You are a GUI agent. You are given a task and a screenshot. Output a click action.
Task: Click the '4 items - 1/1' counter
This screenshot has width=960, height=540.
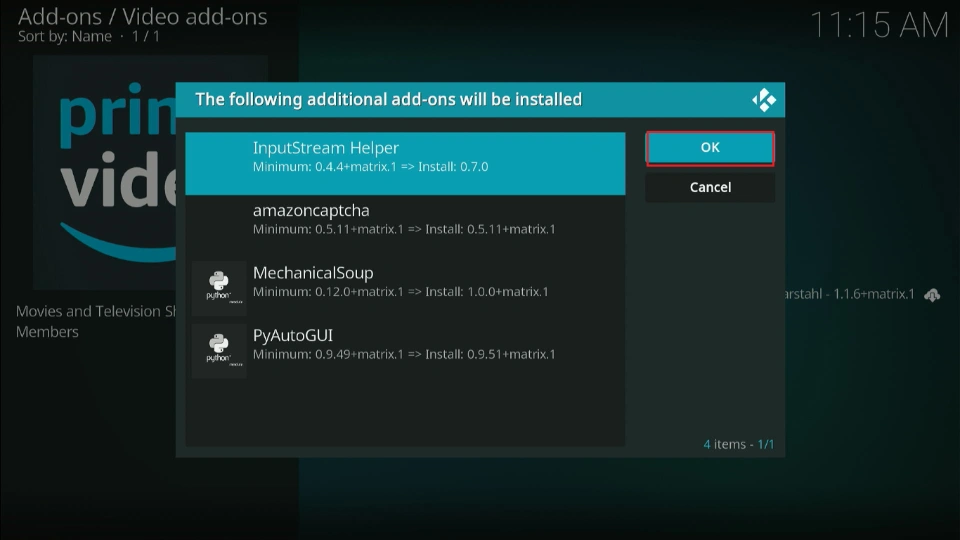pos(738,444)
